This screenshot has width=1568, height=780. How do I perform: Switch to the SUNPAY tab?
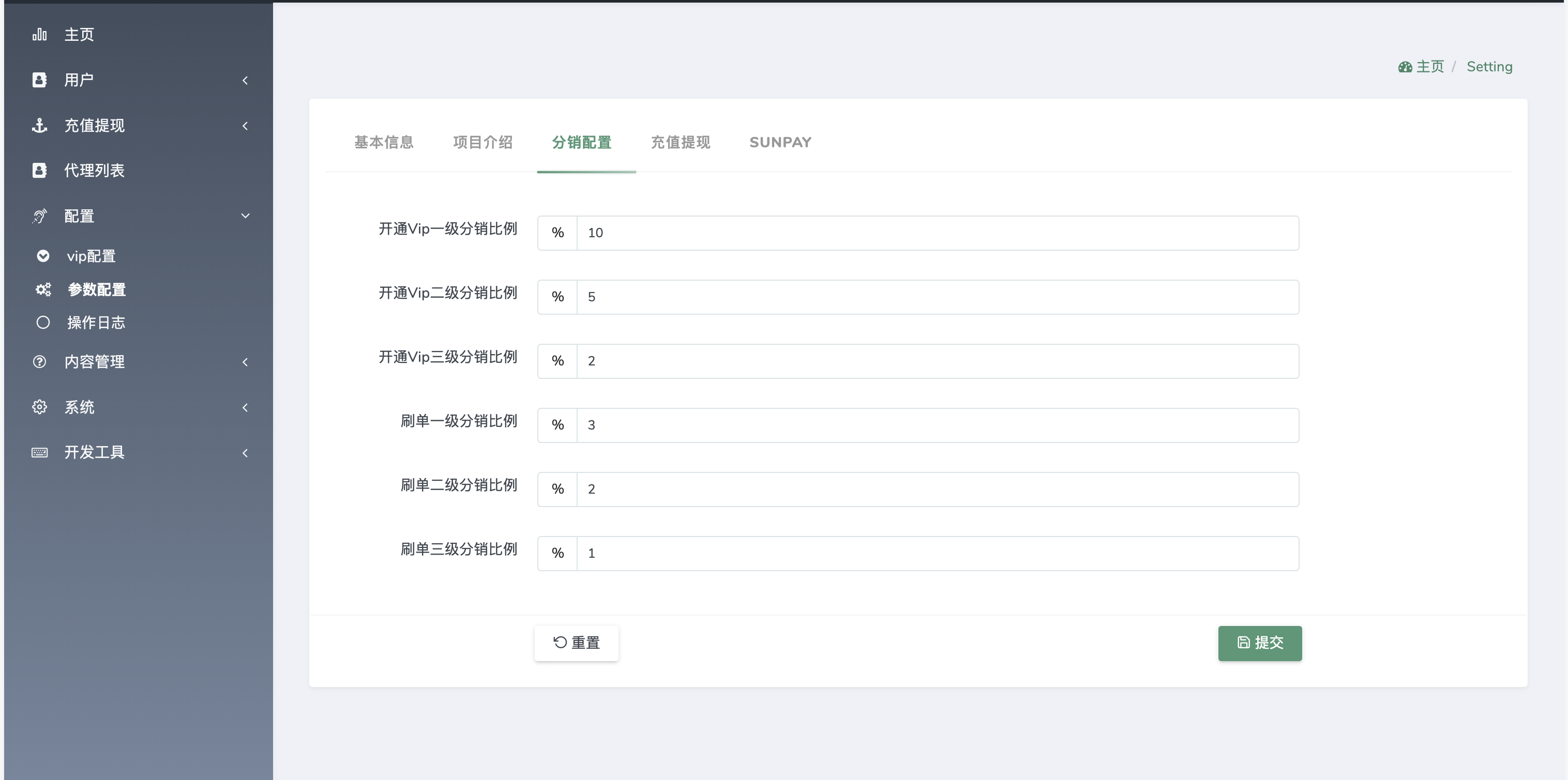coord(780,142)
